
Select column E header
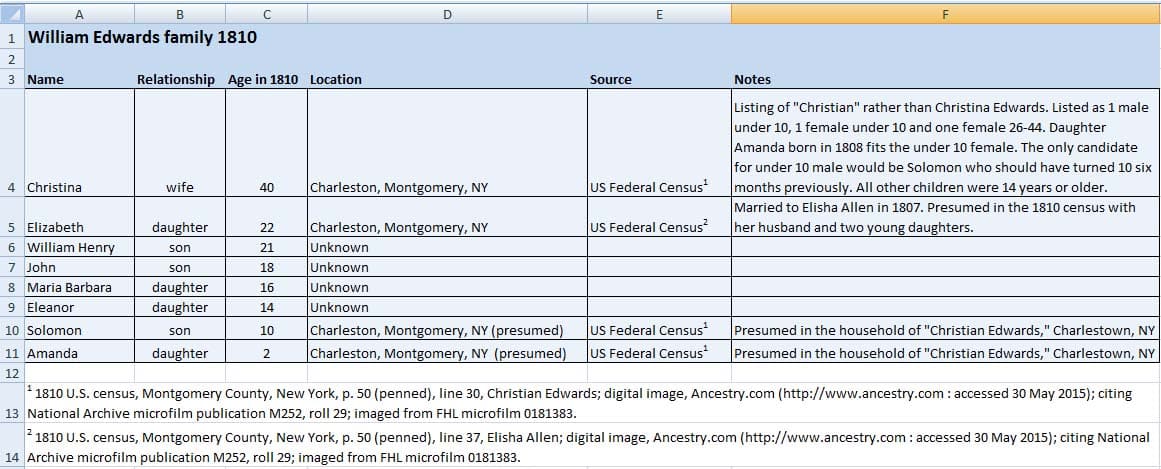(658, 14)
